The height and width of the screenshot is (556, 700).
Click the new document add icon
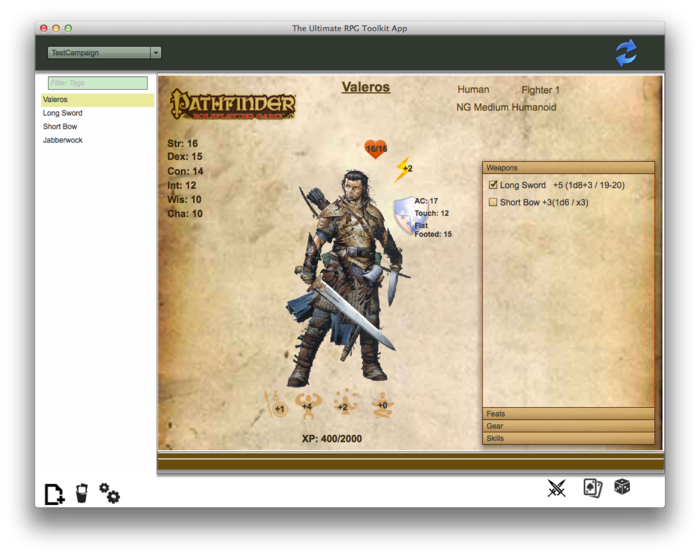54,494
